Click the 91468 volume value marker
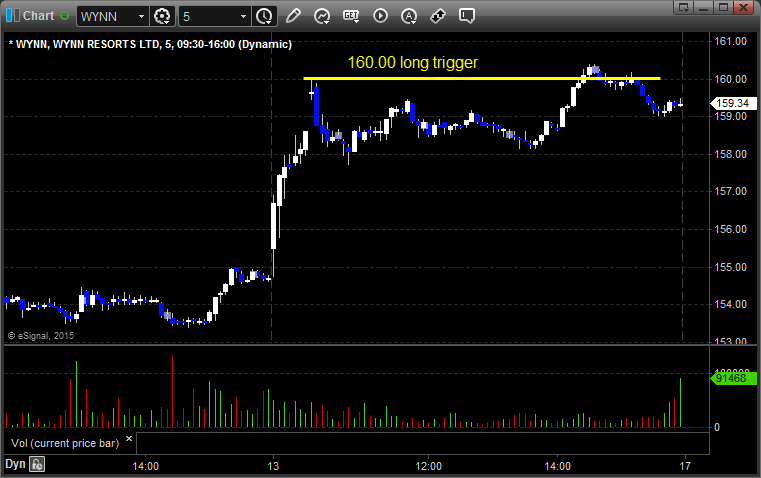 click(733, 378)
